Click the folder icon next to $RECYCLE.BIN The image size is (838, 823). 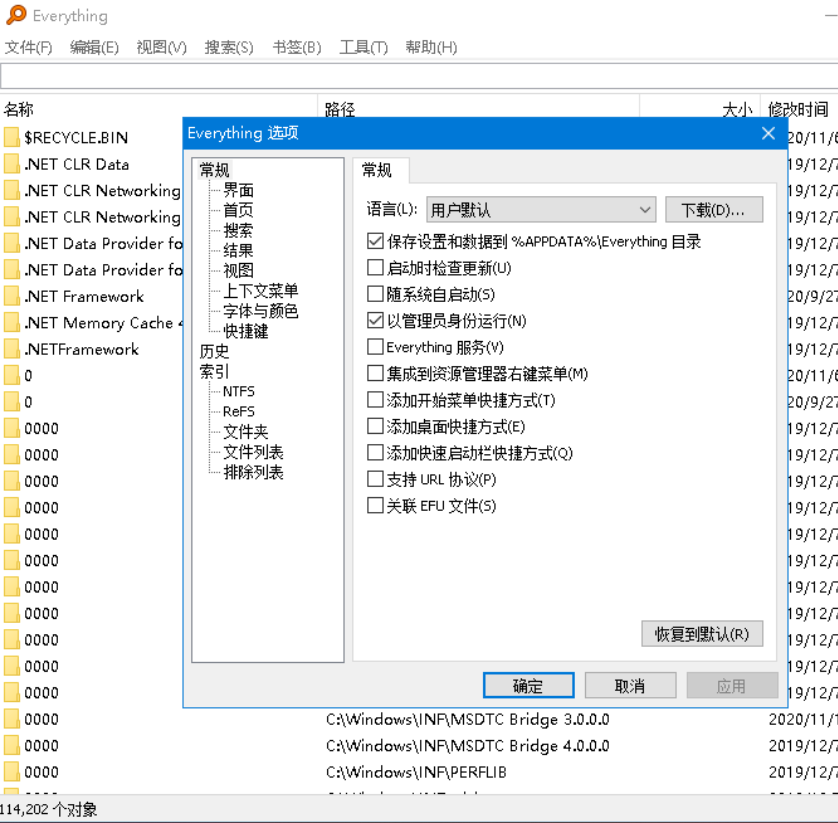[x=12, y=138]
